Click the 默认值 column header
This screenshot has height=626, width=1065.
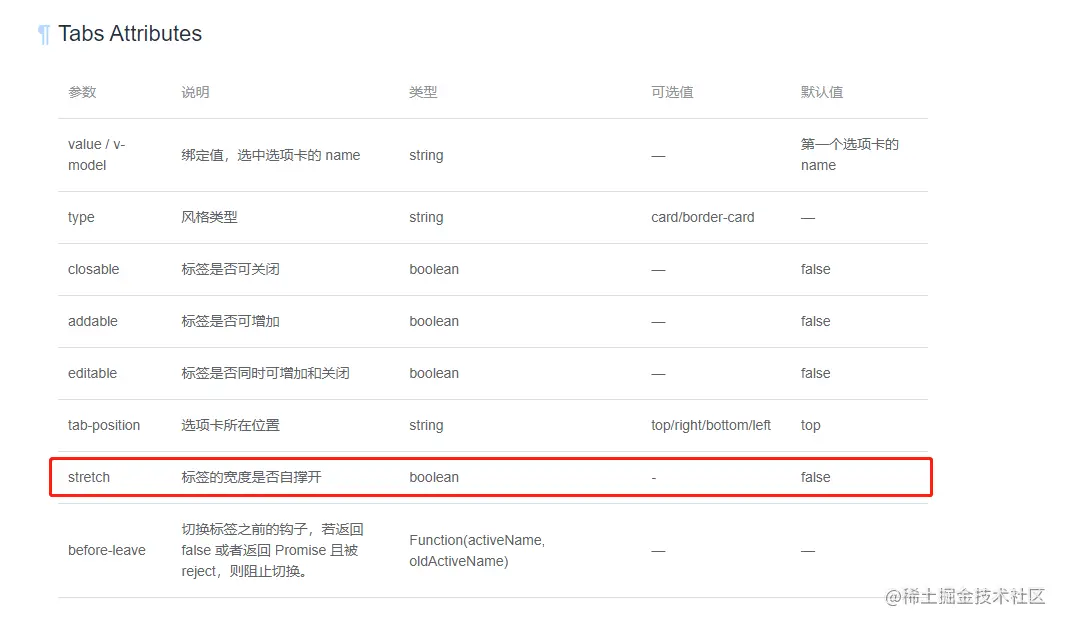[x=824, y=91]
